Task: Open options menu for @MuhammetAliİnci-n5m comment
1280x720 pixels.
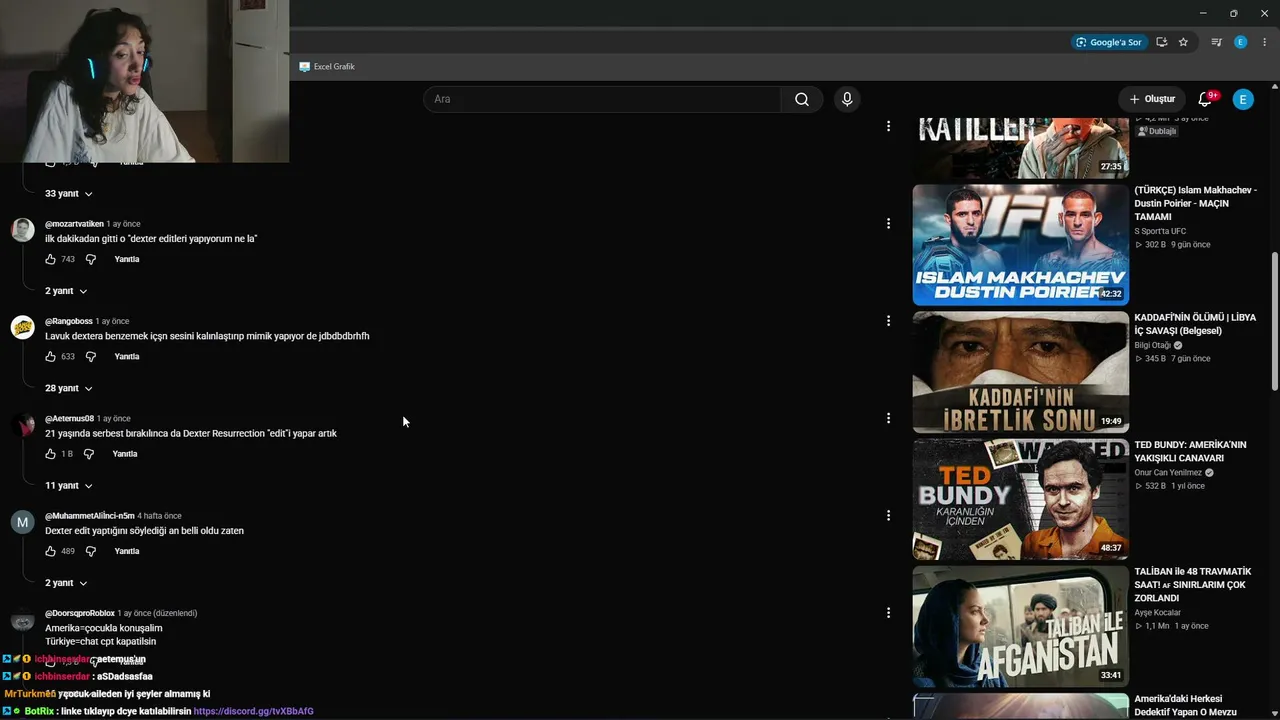Action: [x=888, y=515]
